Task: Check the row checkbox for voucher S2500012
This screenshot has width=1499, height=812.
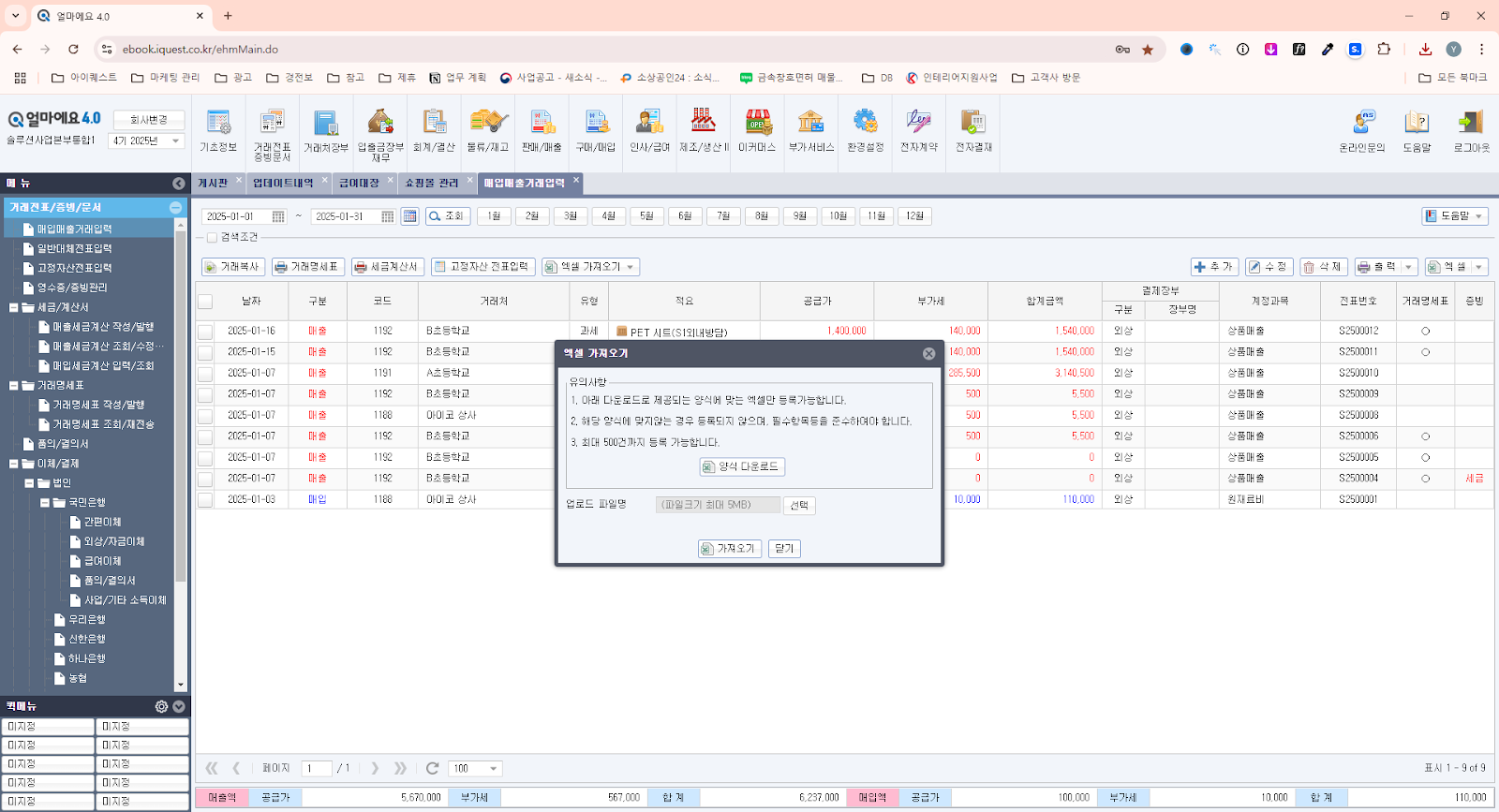Action: 205,332
